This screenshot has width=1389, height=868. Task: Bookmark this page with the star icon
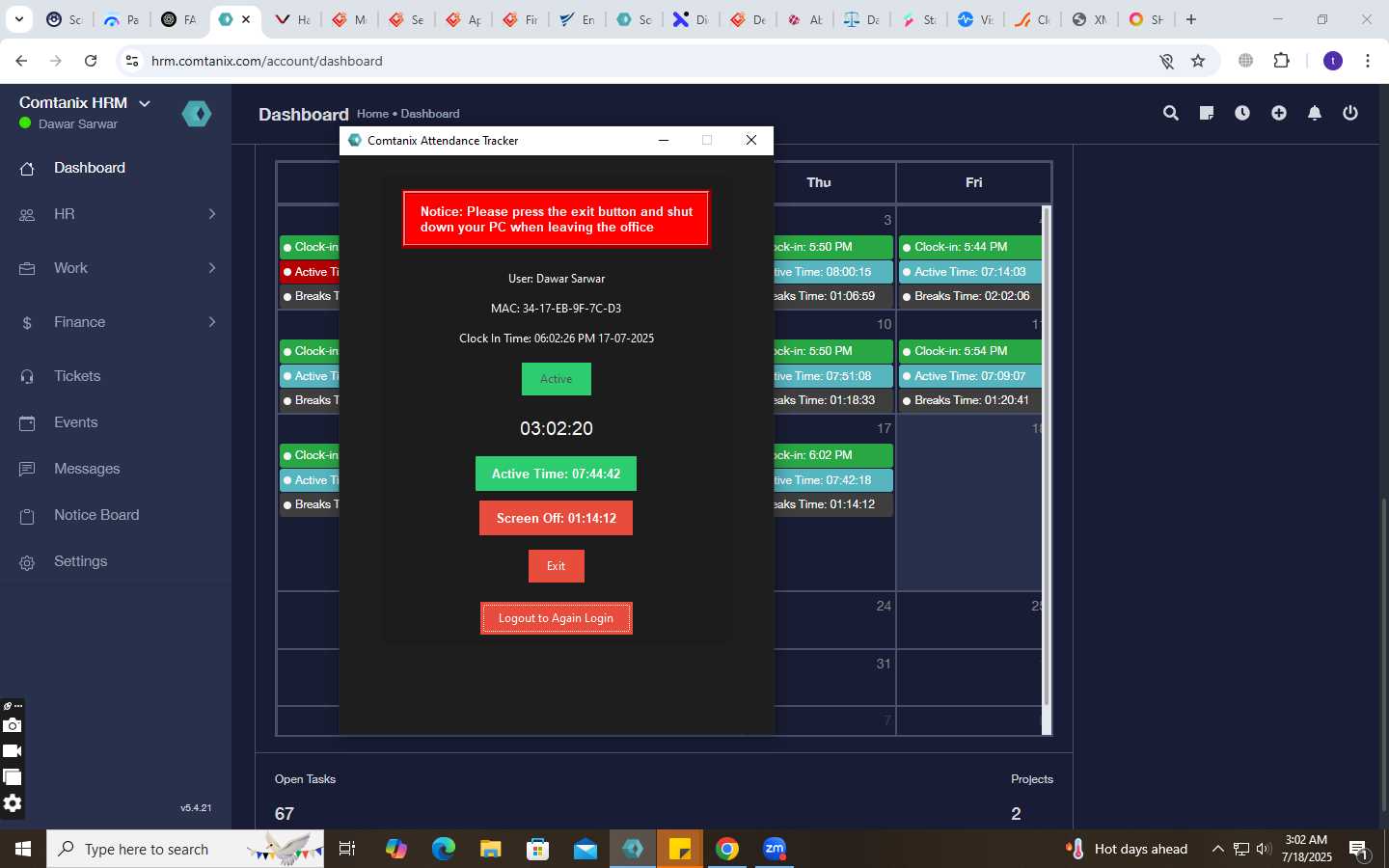[1198, 61]
